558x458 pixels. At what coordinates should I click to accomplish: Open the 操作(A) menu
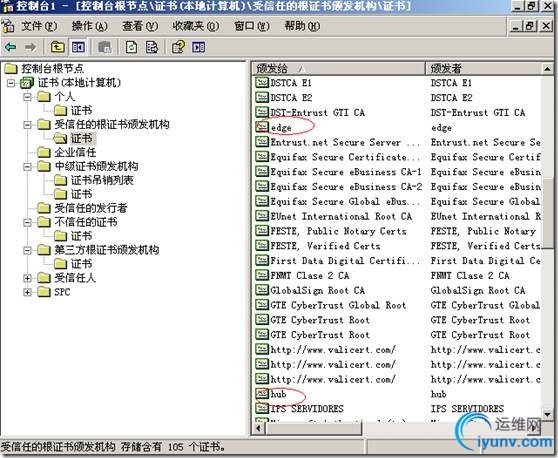click(x=90, y=26)
